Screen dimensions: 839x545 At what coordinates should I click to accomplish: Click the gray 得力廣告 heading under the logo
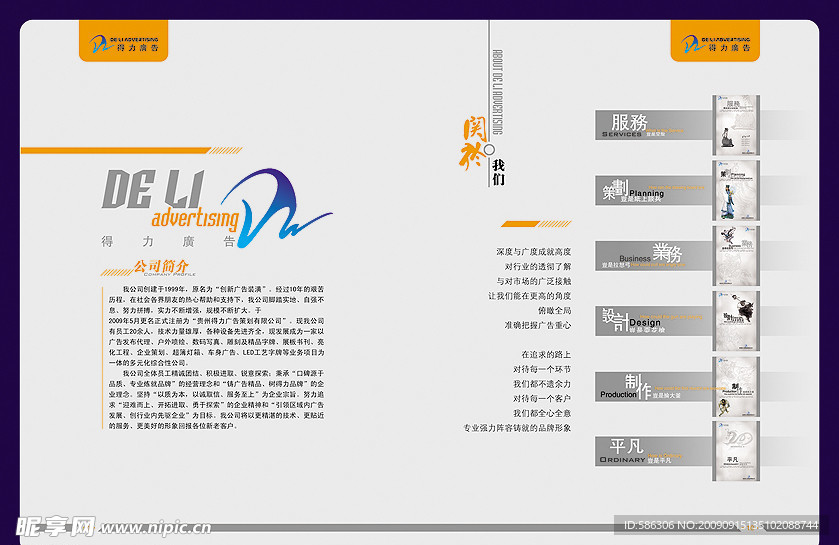[168, 242]
